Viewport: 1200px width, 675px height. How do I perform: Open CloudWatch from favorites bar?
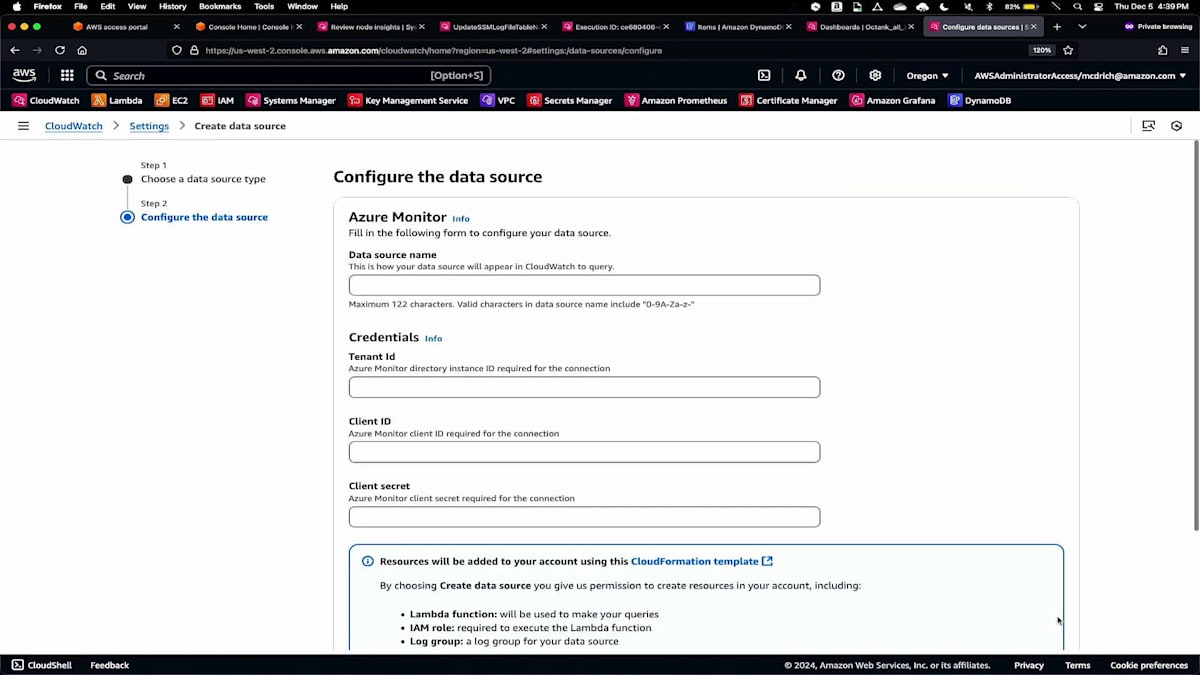[46, 100]
